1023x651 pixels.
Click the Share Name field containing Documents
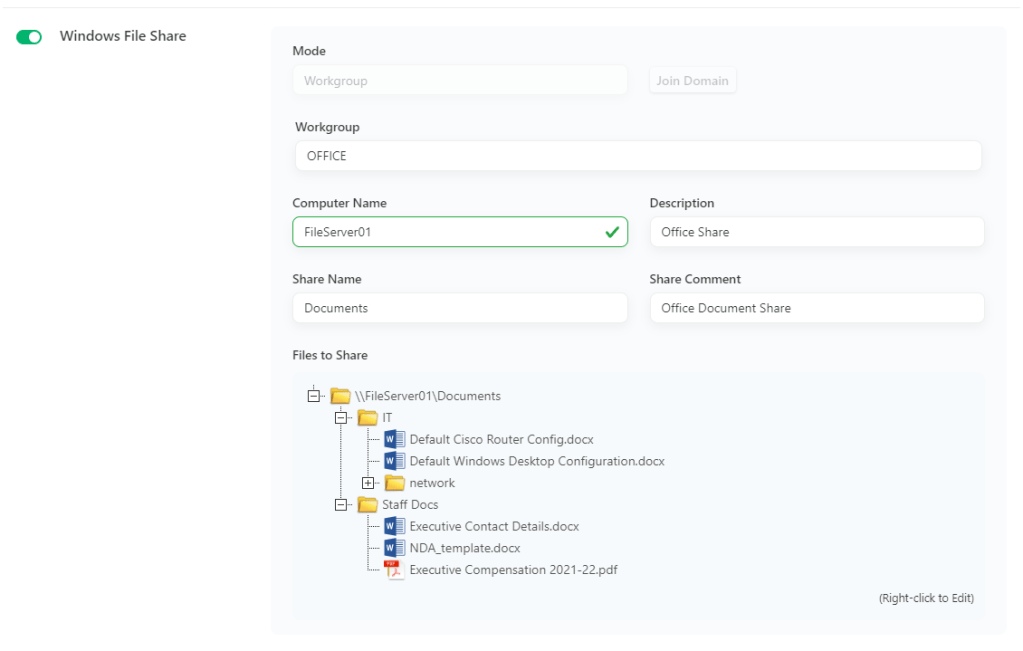tap(459, 308)
